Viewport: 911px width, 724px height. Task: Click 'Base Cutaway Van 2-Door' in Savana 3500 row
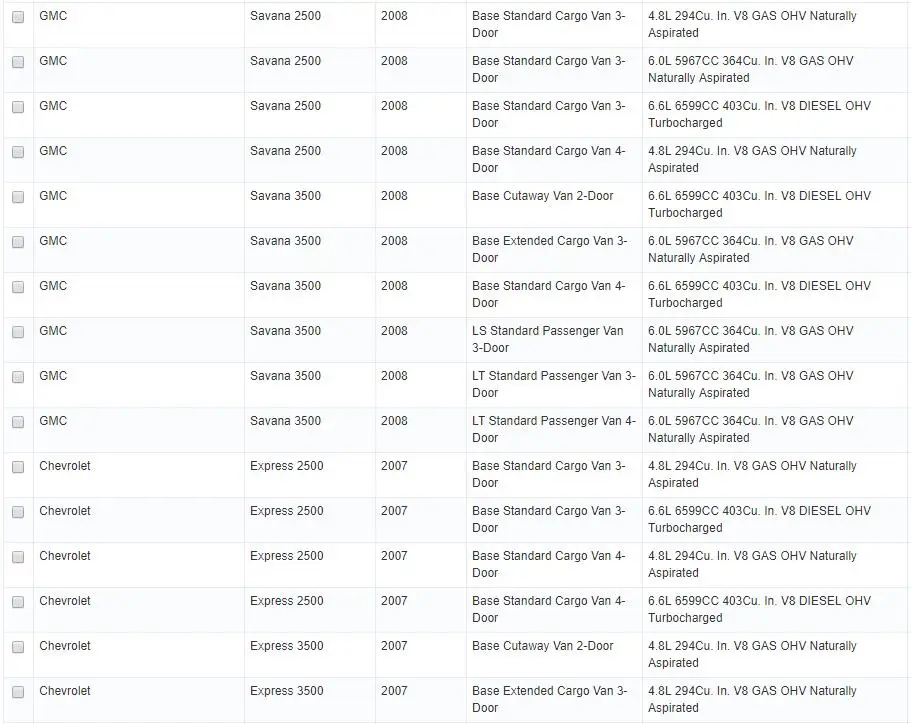click(543, 196)
